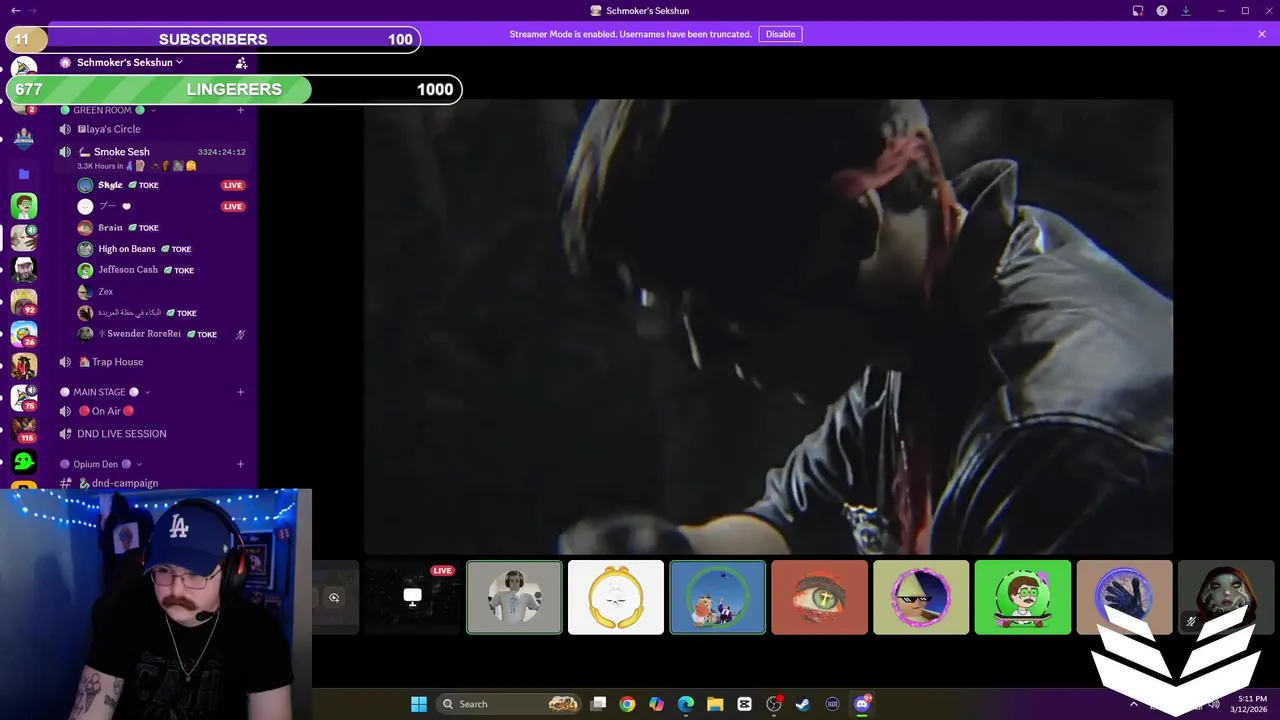Select user Zex in voice list
The width and height of the screenshot is (1280, 720).
point(105,292)
